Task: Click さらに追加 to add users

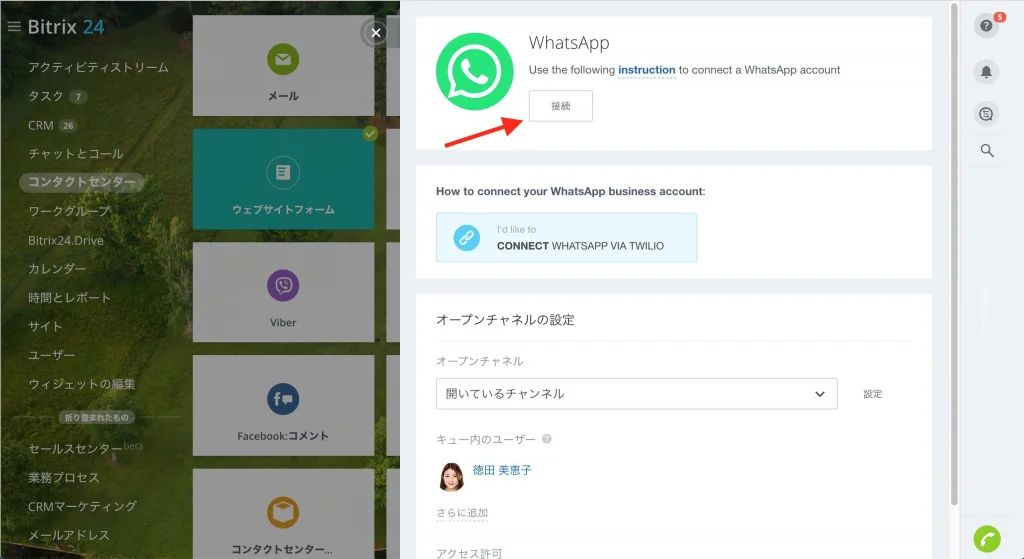Action: pyautogui.click(x=462, y=513)
